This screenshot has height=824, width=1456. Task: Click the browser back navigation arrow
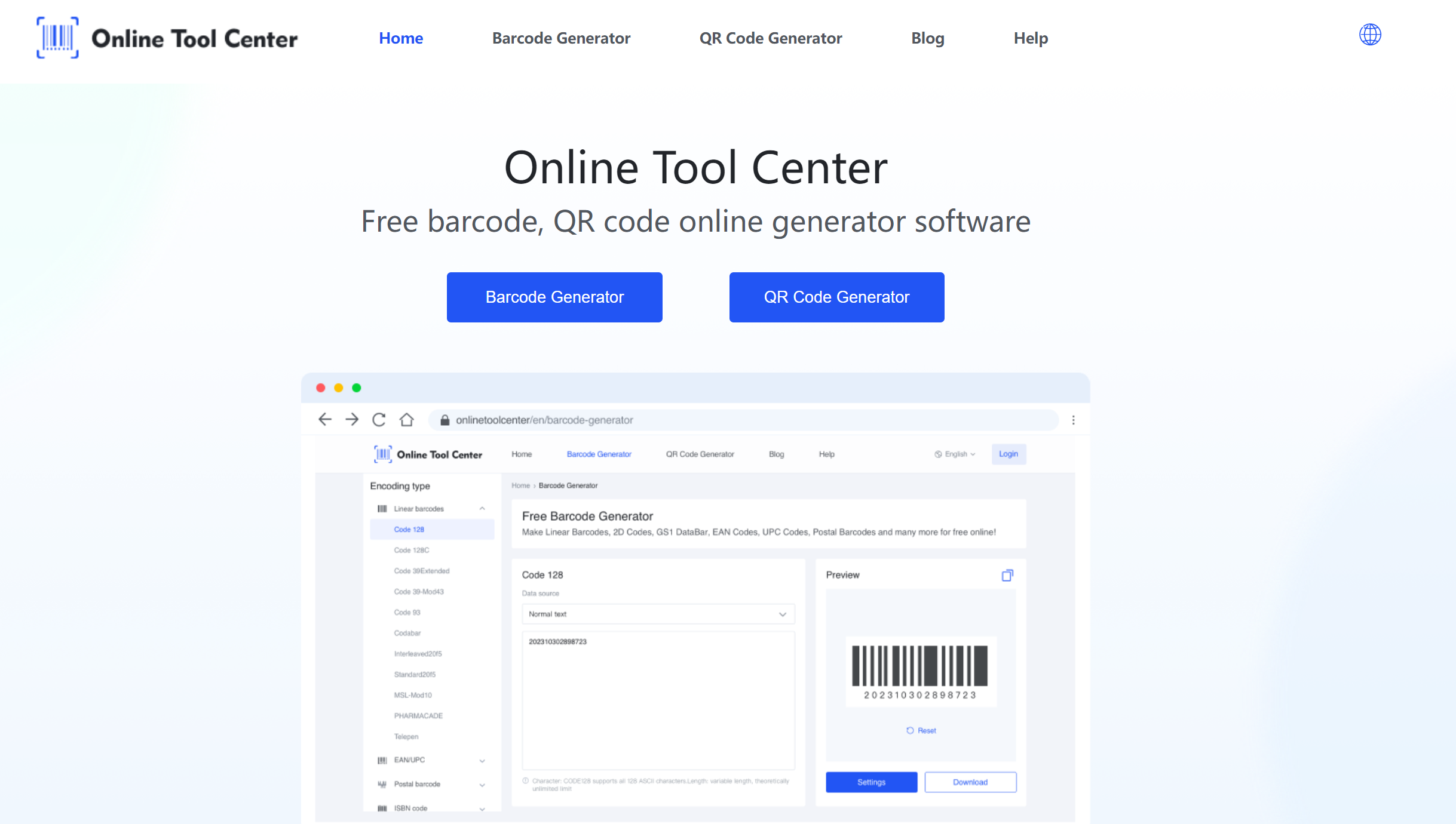[x=326, y=419]
